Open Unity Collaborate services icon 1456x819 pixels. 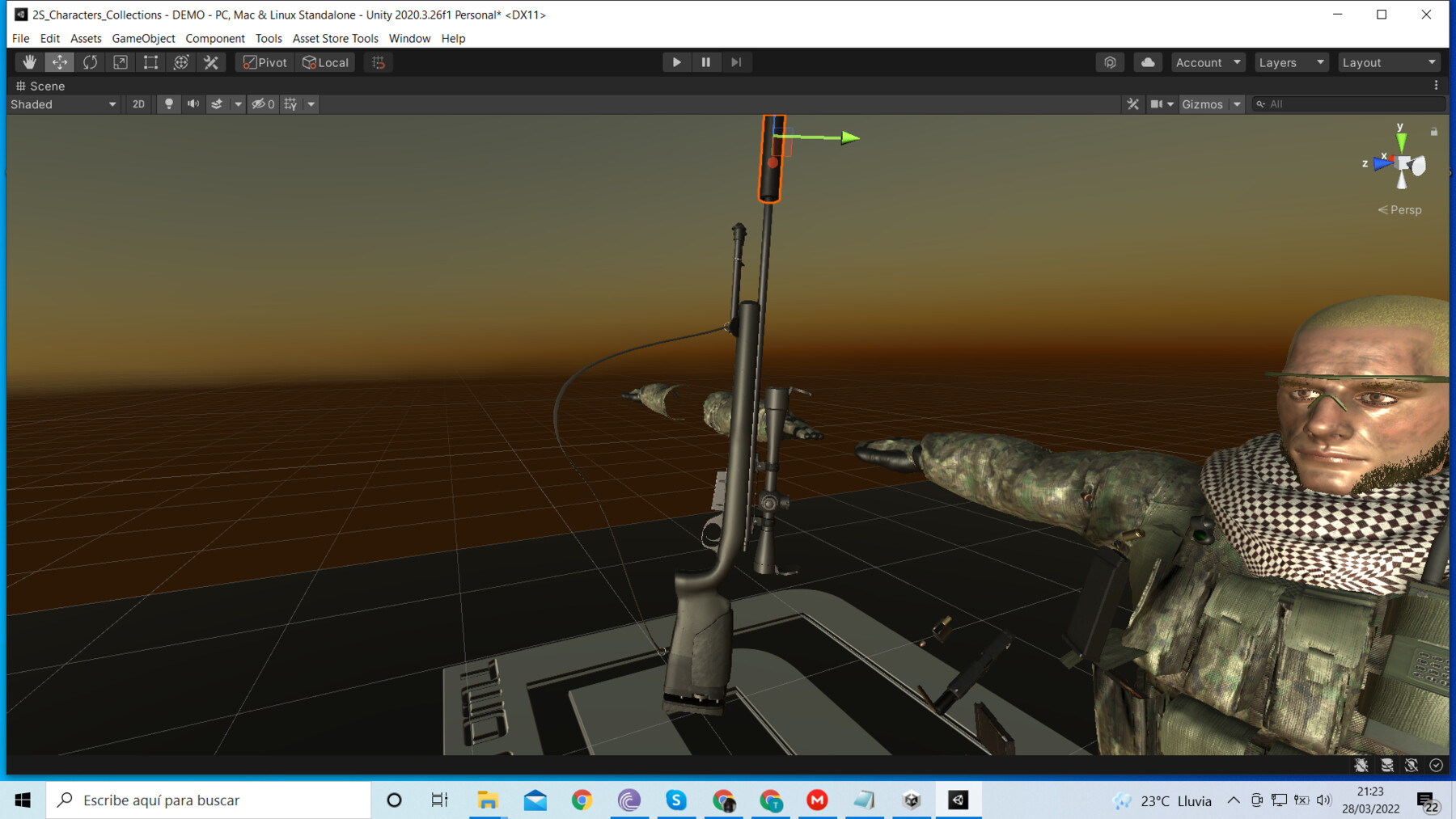point(1110,62)
